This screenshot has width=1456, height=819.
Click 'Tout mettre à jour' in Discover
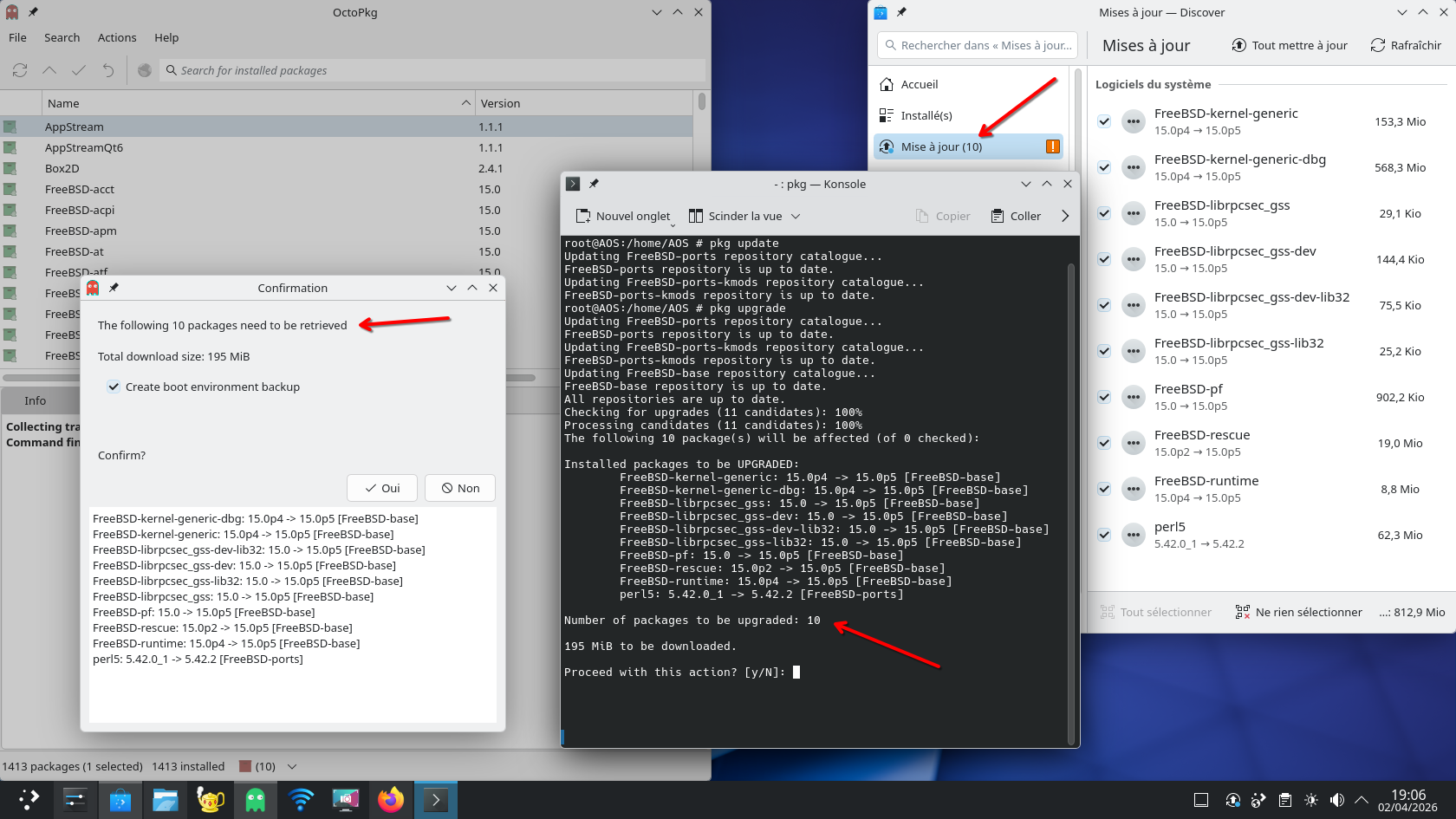pos(1290,45)
